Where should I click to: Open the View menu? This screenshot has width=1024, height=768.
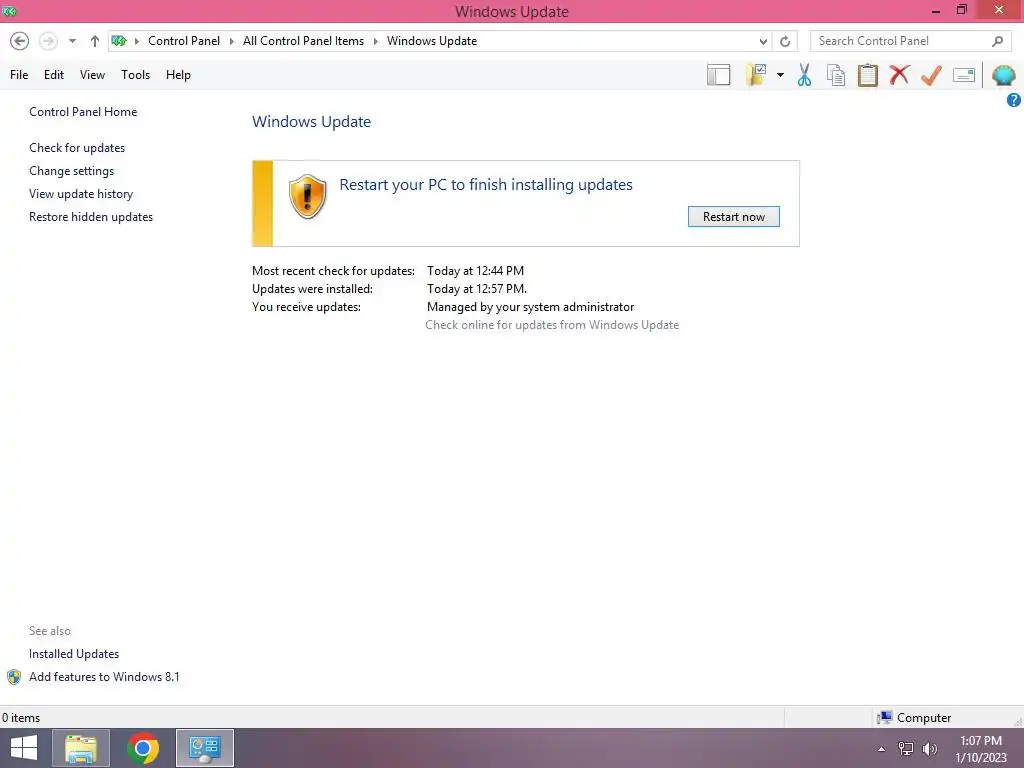(92, 74)
